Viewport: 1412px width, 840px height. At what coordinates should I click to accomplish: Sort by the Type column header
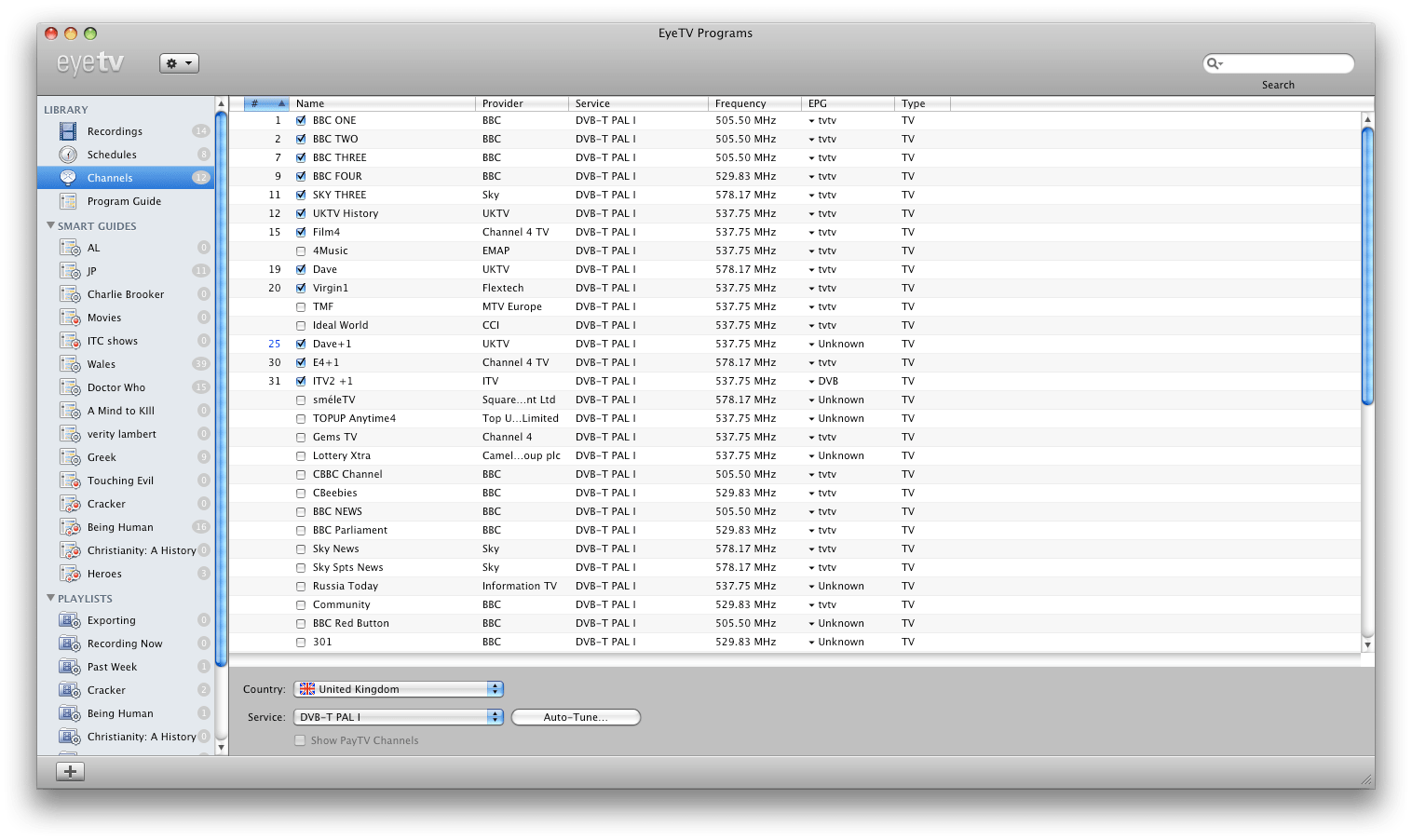pyautogui.click(x=922, y=103)
